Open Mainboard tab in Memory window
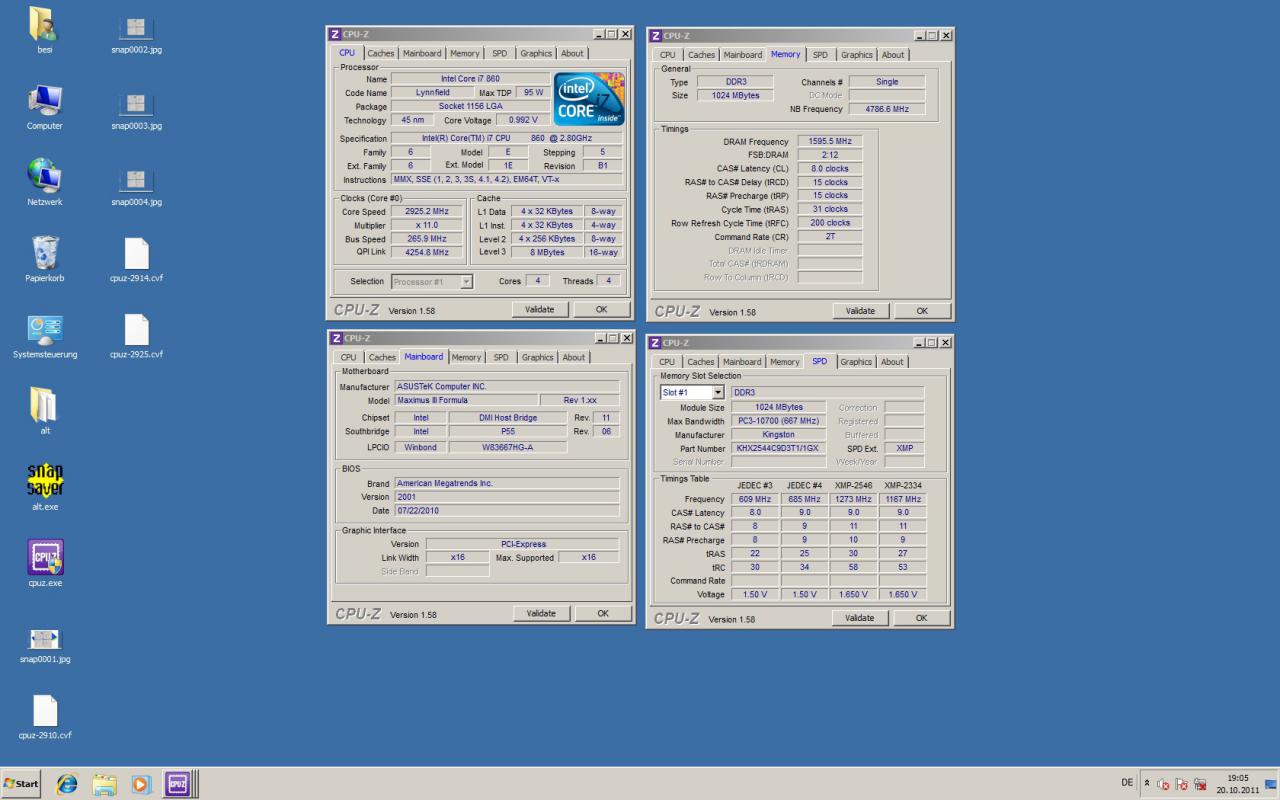Viewport: 1280px width, 800px height. coord(742,55)
